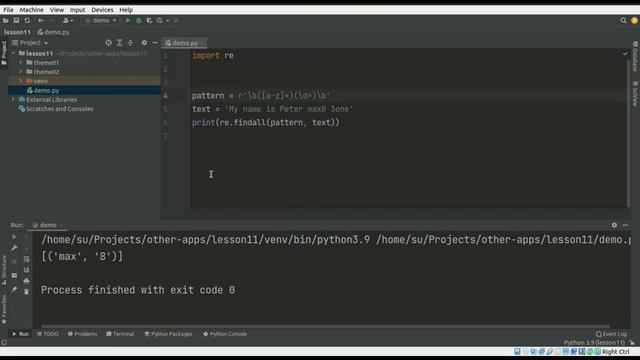
Task: Open the File menu
Action: pyautogui.click(x=8, y=10)
